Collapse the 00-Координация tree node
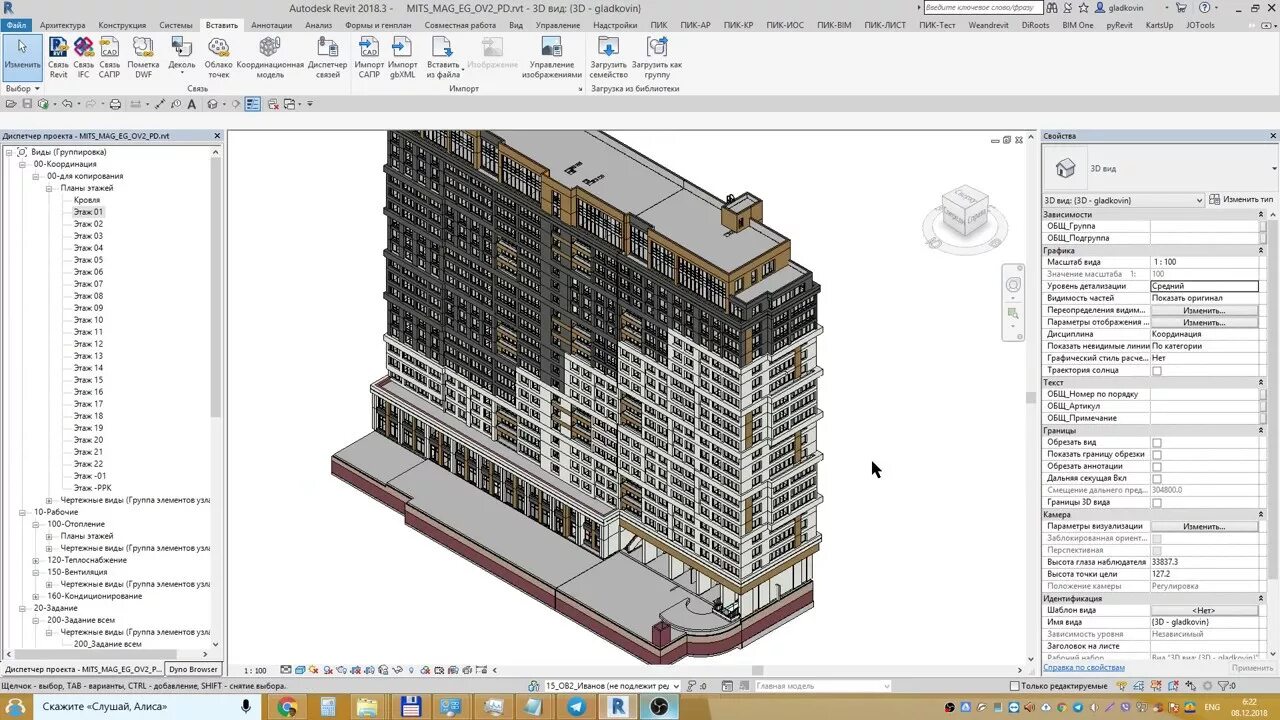The height and width of the screenshot is (720, 1280). (x=23, y=164)
